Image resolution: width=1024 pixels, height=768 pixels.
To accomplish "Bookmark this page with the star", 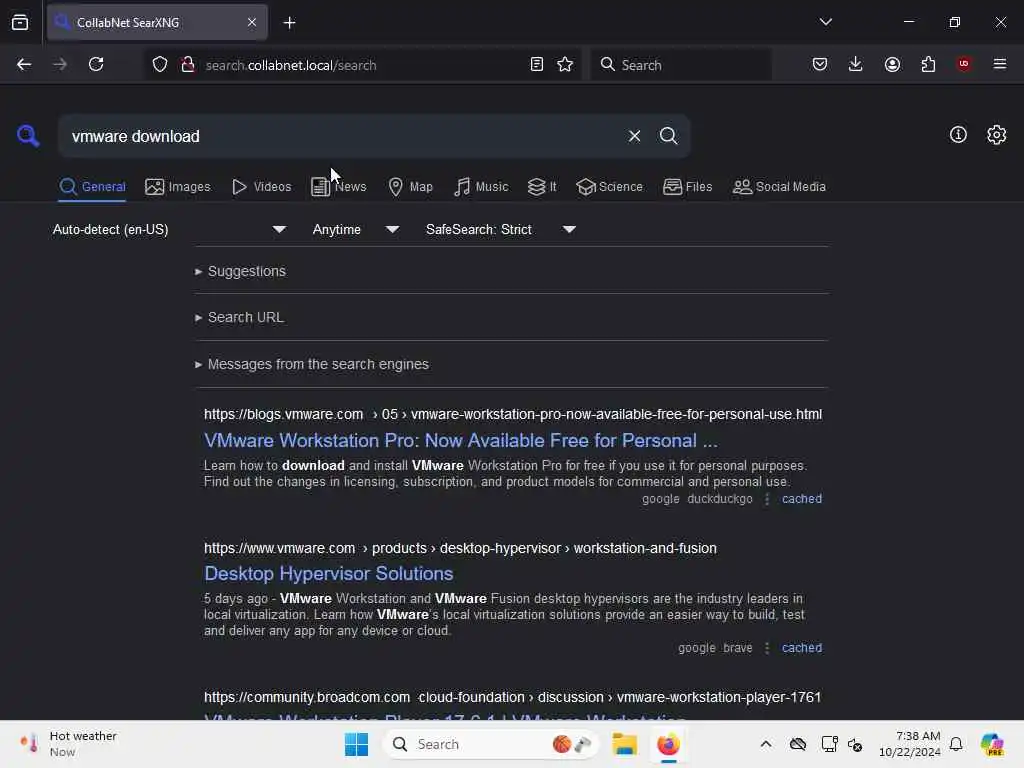I will click(565, 64).
